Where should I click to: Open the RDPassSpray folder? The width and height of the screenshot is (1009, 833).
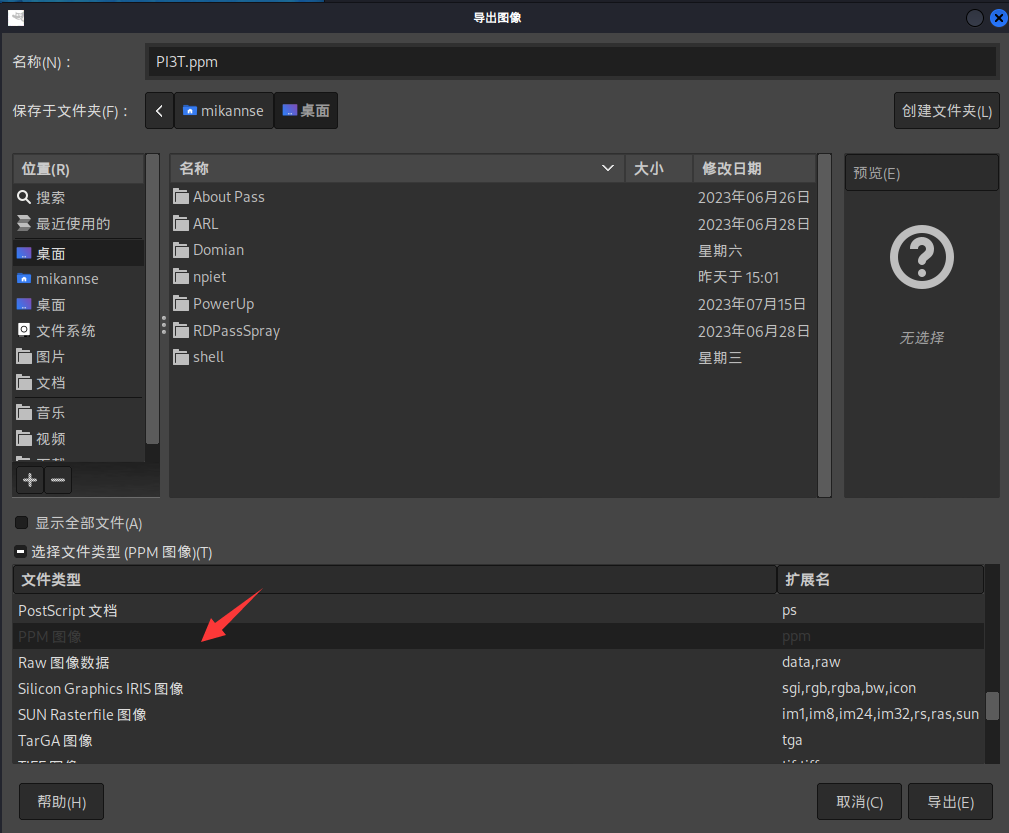pos(236,331)
